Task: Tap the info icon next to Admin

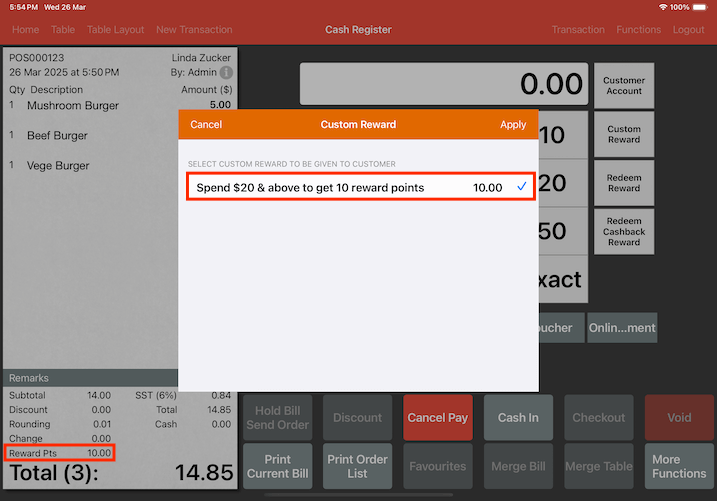Action: tap(226, 72)
